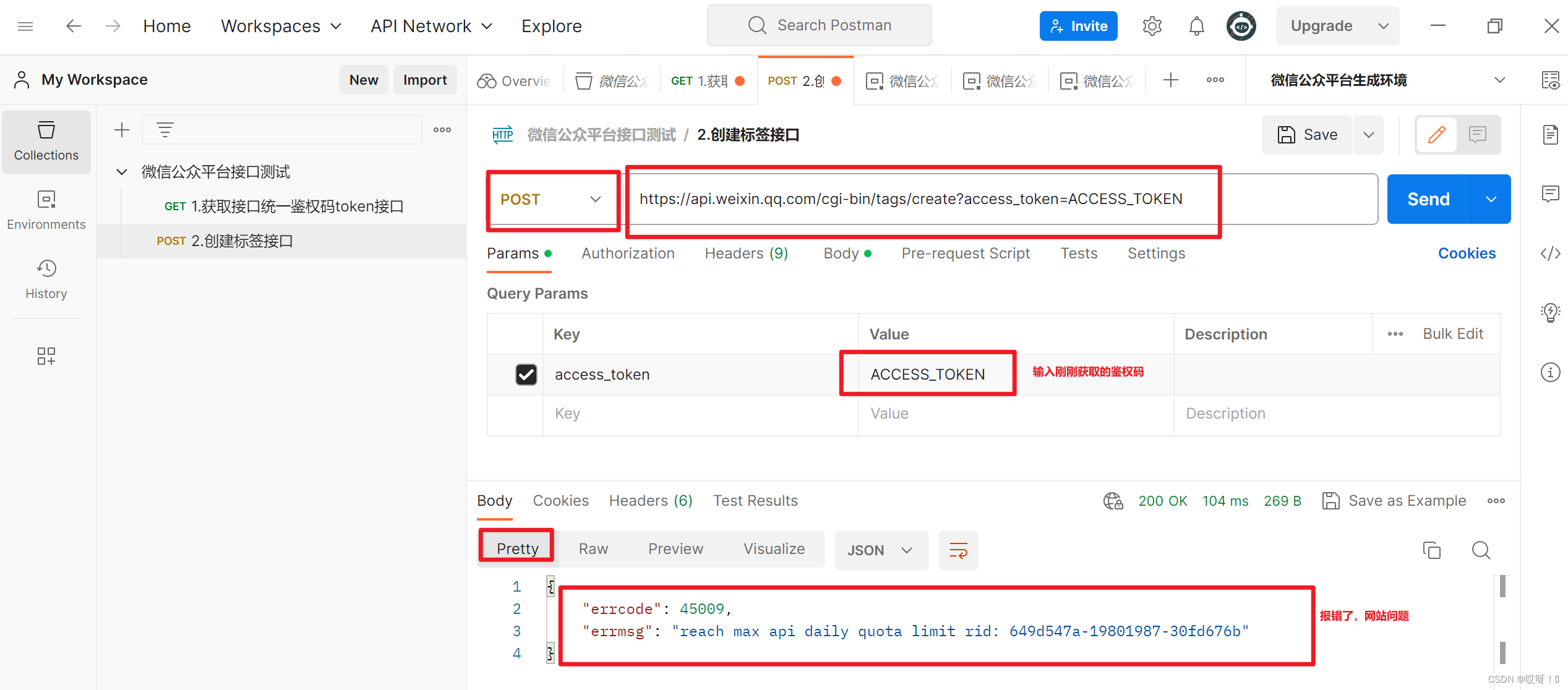The width and height of the screenshot is (1568, 690).
Task: Open Send options dropdown arrow
Action: point(1491,199)
